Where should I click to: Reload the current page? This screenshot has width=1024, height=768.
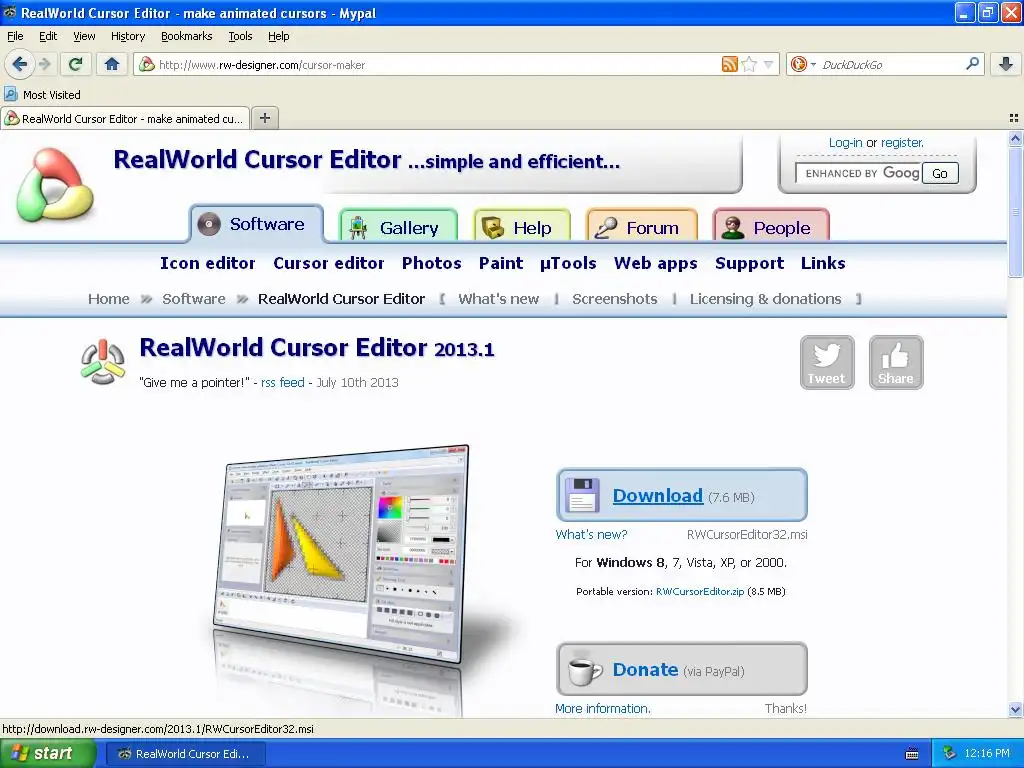tap(75, 64)
